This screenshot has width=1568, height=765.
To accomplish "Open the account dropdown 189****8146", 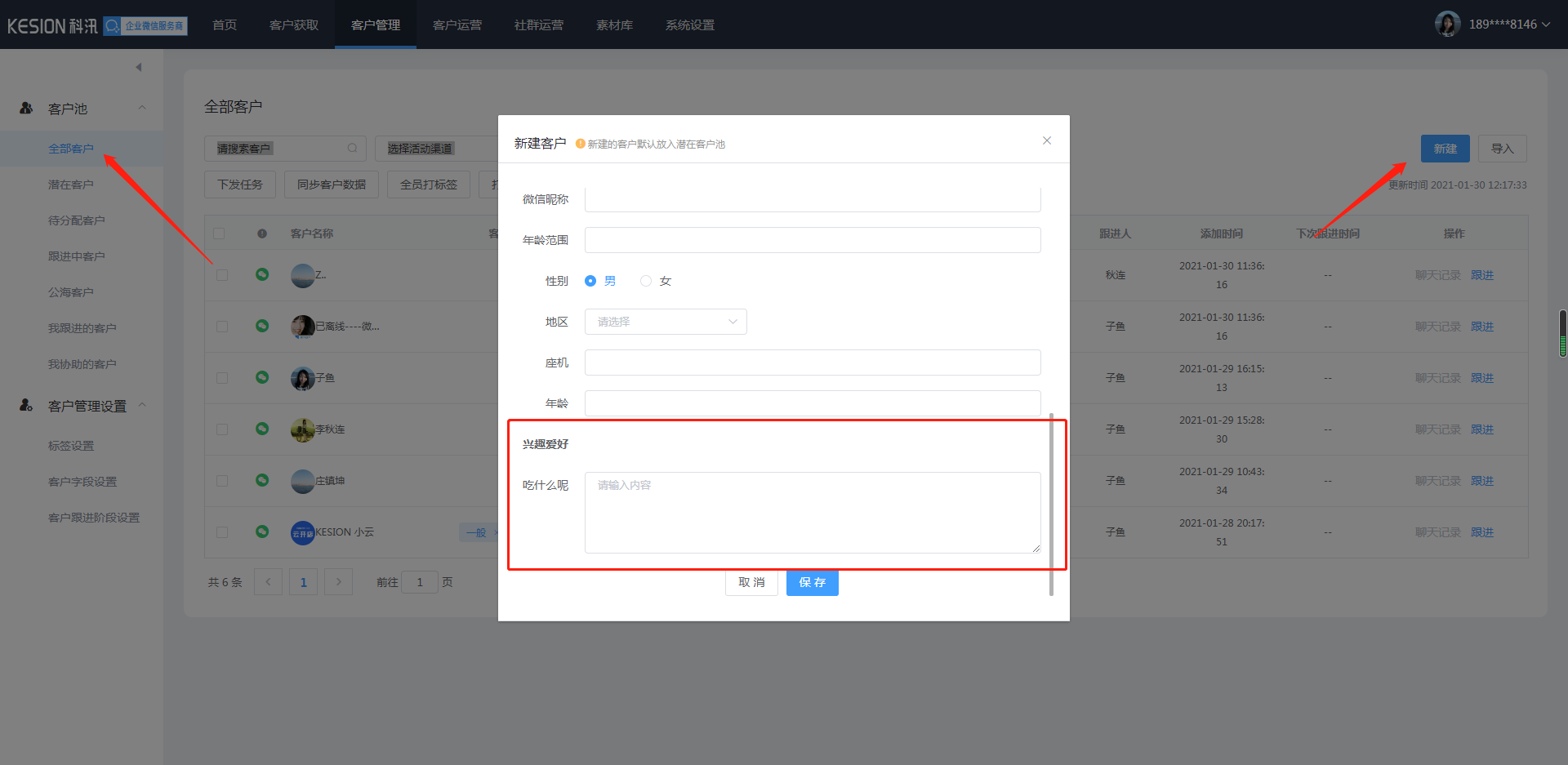I will point(1508,24).
